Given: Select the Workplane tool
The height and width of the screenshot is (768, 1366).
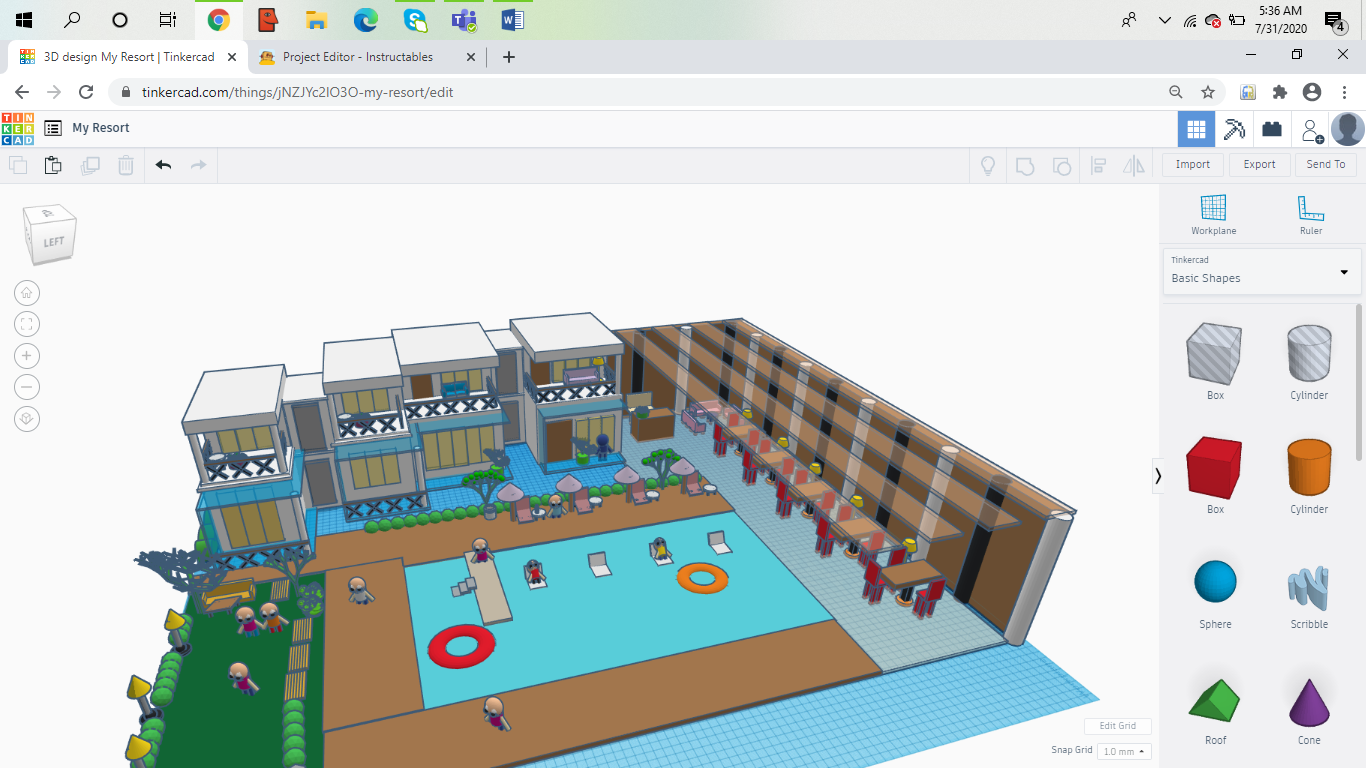Looking at the screenshot, I should point(1213,214).
